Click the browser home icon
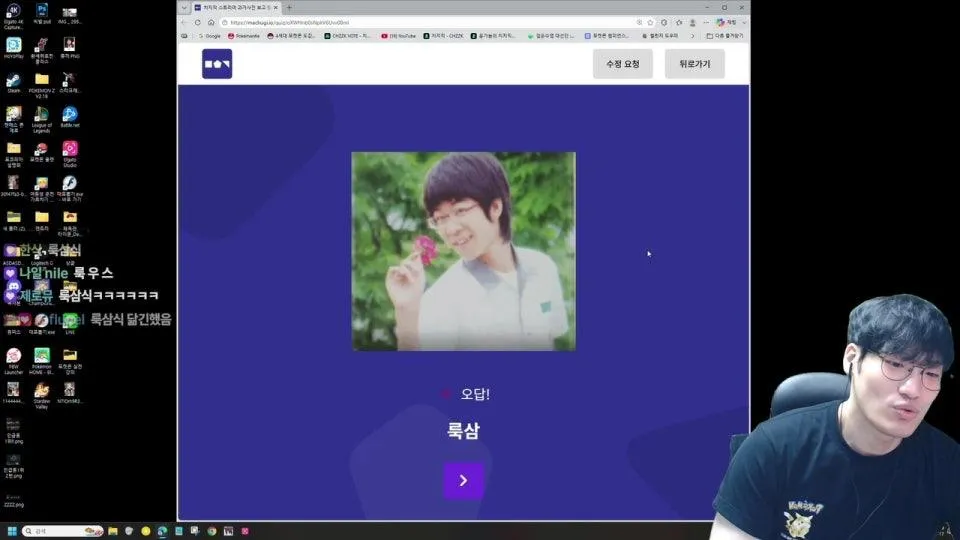 click(x=211, y=23)
